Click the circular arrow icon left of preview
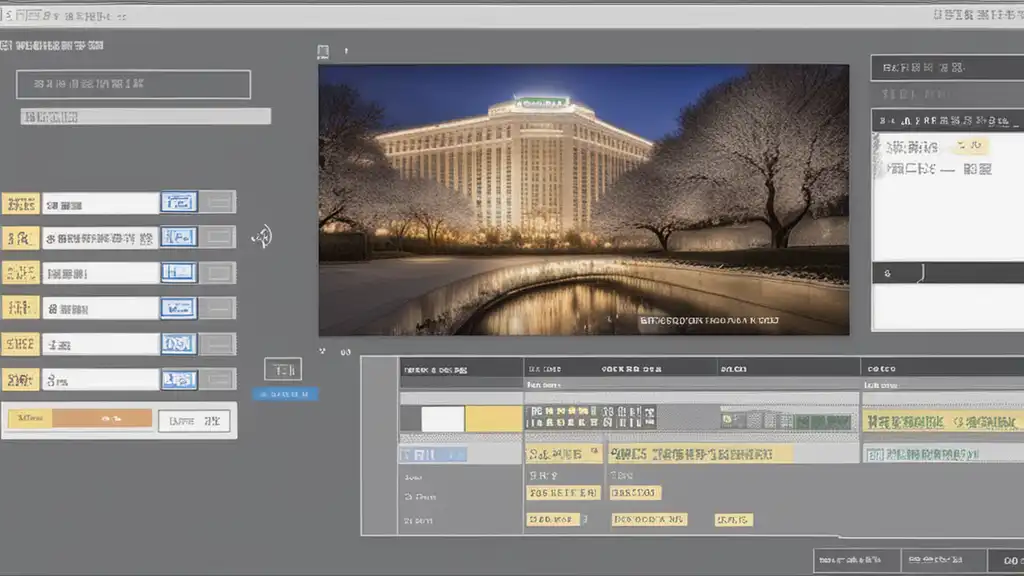Viewport: 1024px width, 576px height. click(x=261, y=237)
